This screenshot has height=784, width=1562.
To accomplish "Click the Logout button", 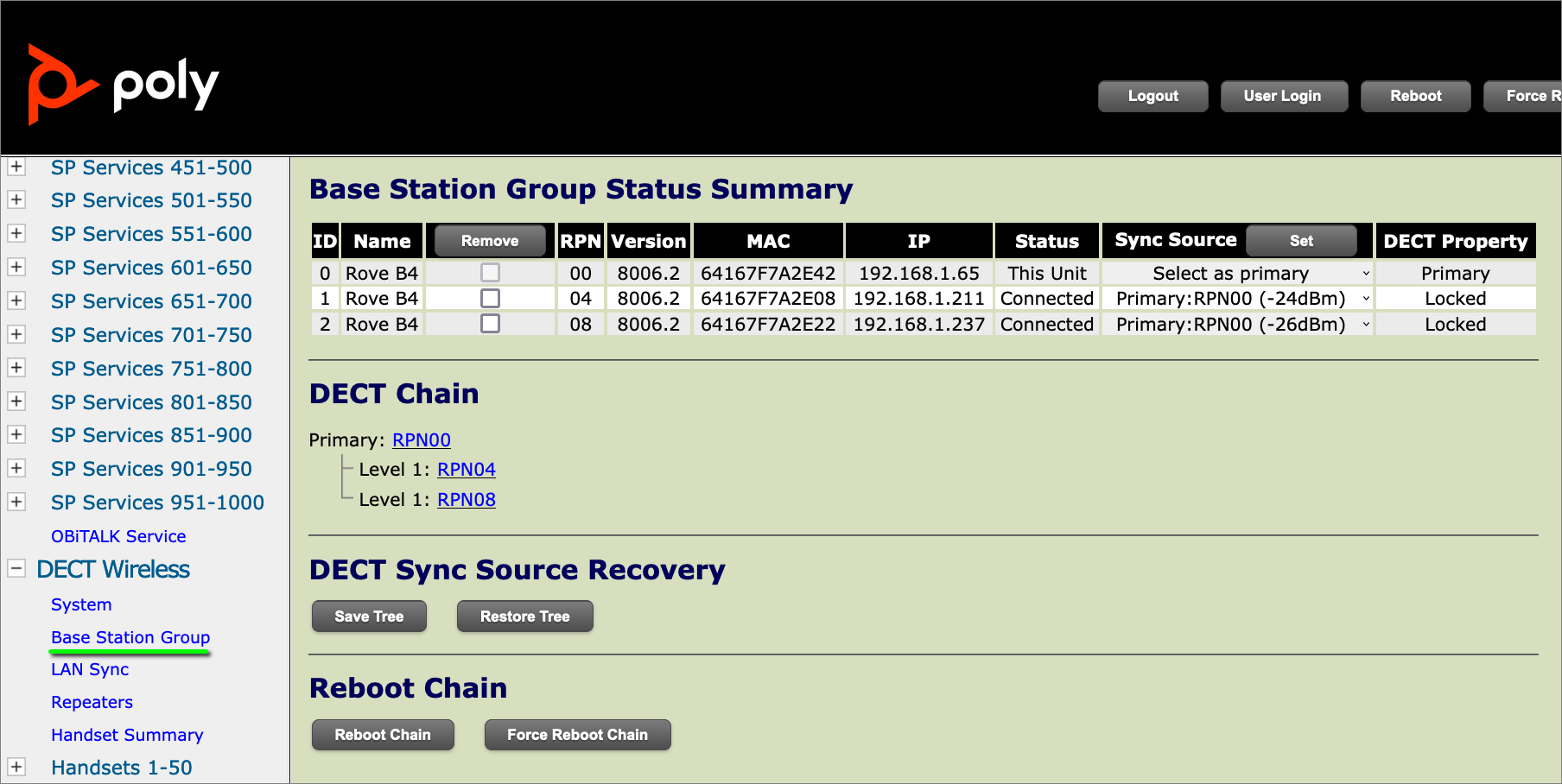I will [x=1152, y=96].
